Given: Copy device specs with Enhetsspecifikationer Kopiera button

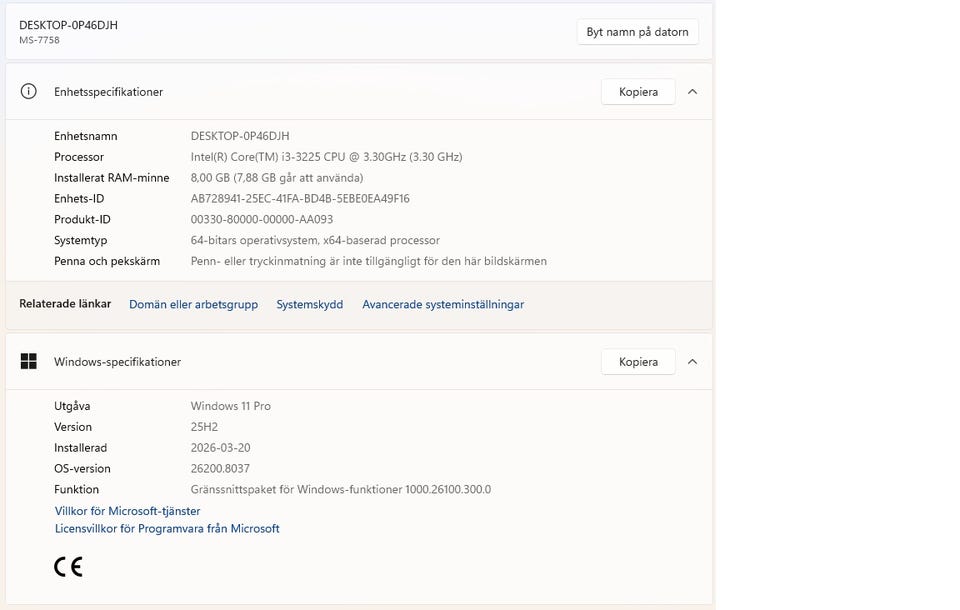Looking at the screenshot, I should pos(638,92).
